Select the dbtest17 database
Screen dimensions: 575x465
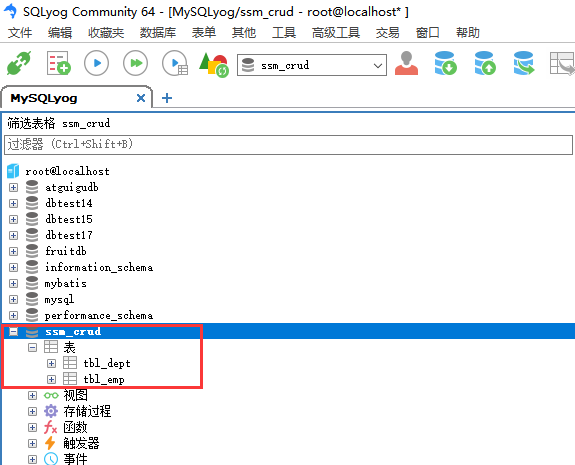[x=69, y=235]
